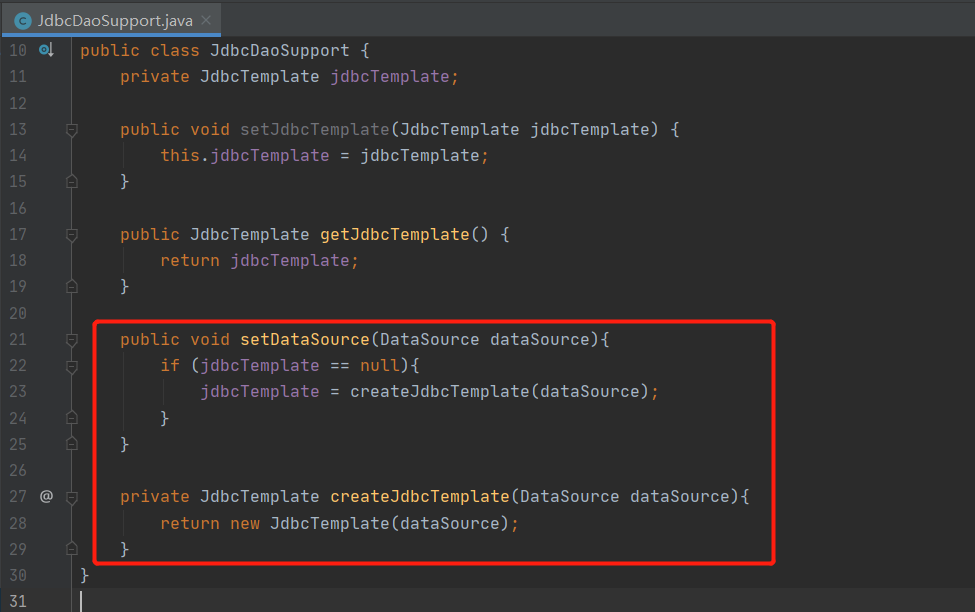Click 'return jdbcTemplate;' on line 18
Image resolution: width=975 pixels, height=612 pixels.
259,261
